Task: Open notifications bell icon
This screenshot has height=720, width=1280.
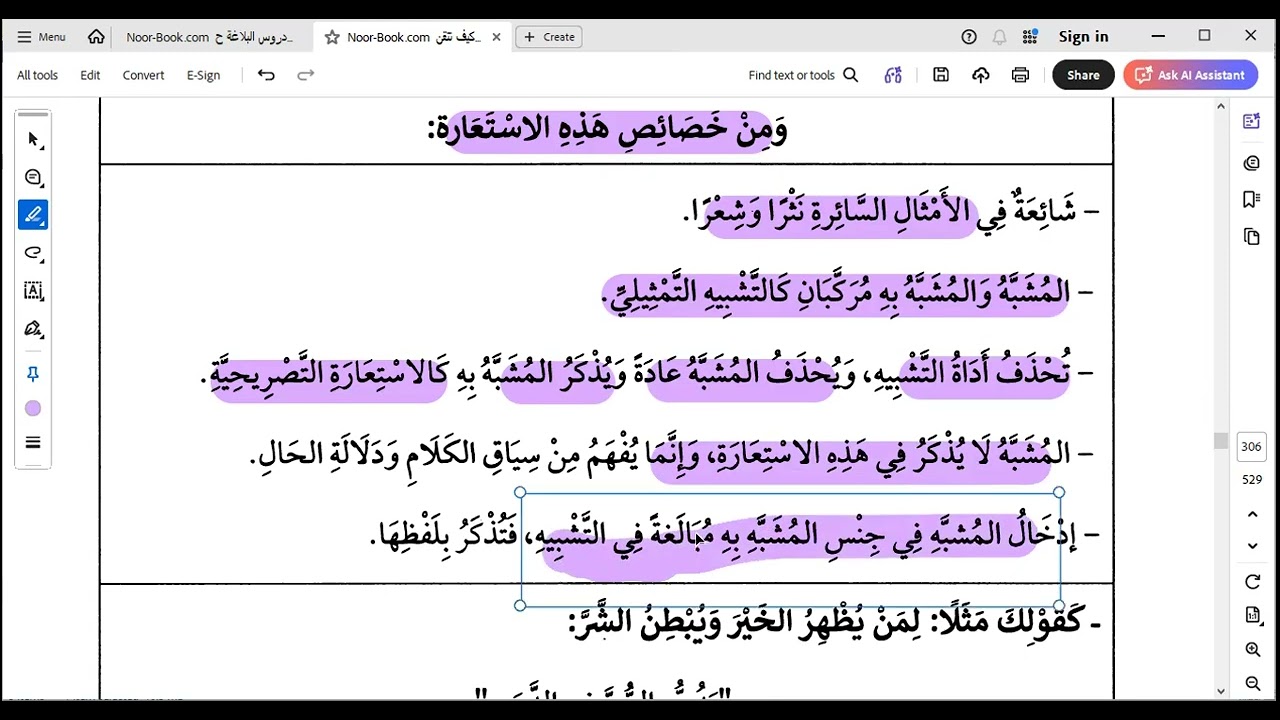Action: pos(999,37)
